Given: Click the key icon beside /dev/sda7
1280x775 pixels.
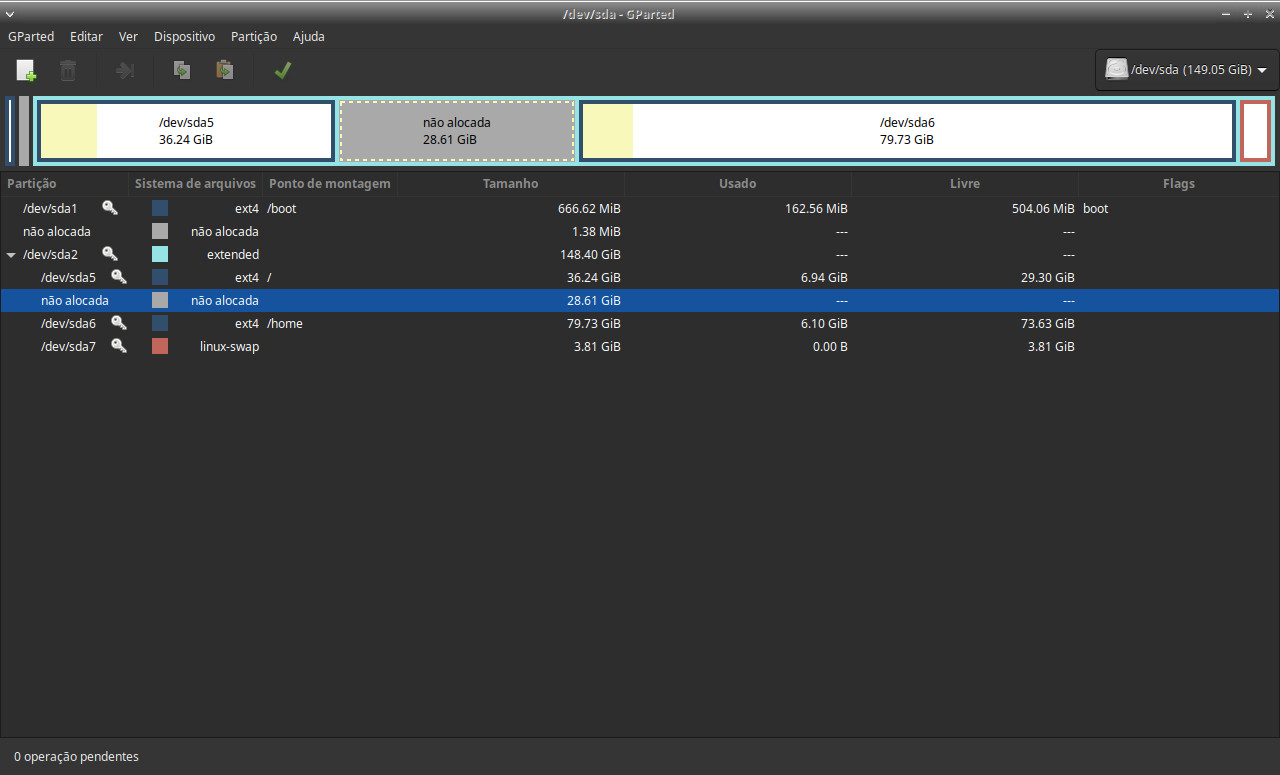Looking at the screenshot, I should click(x=119, y=346).
